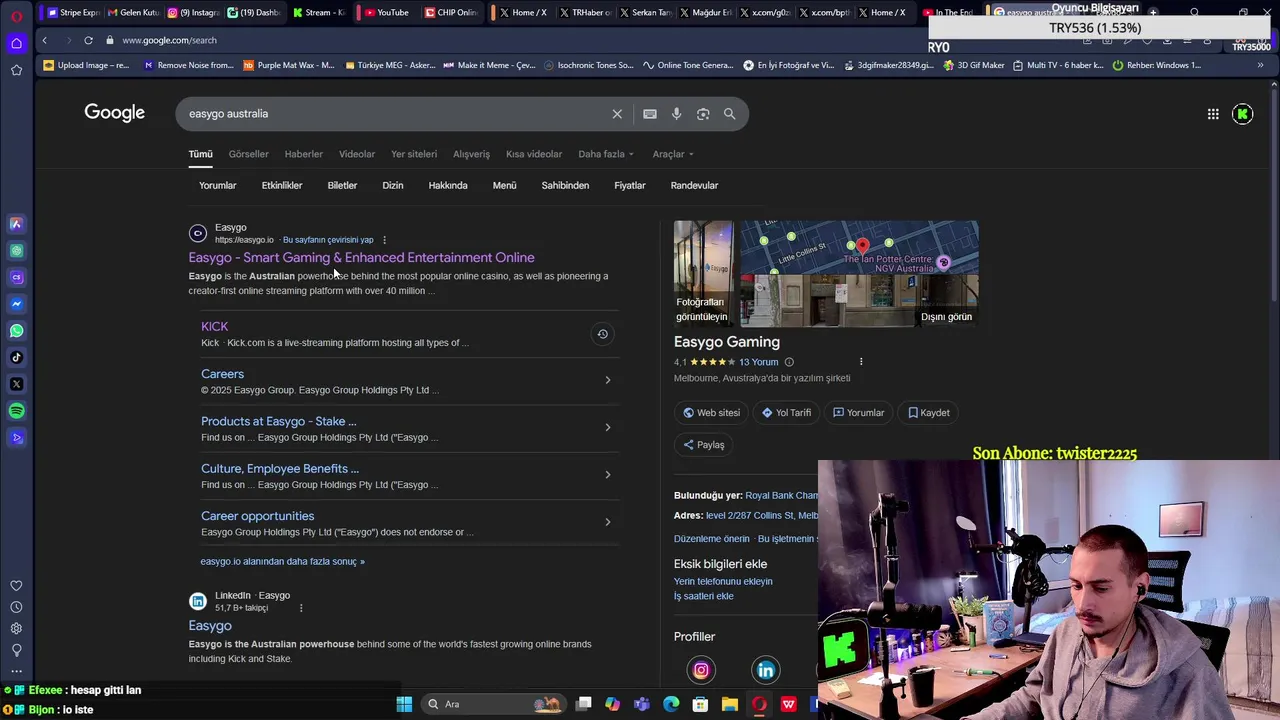This screenshot has width=1280, height=720.
Task: Open LinkedIn result three-dots menu
Action: pyautogui.click(x=301, y=608)
